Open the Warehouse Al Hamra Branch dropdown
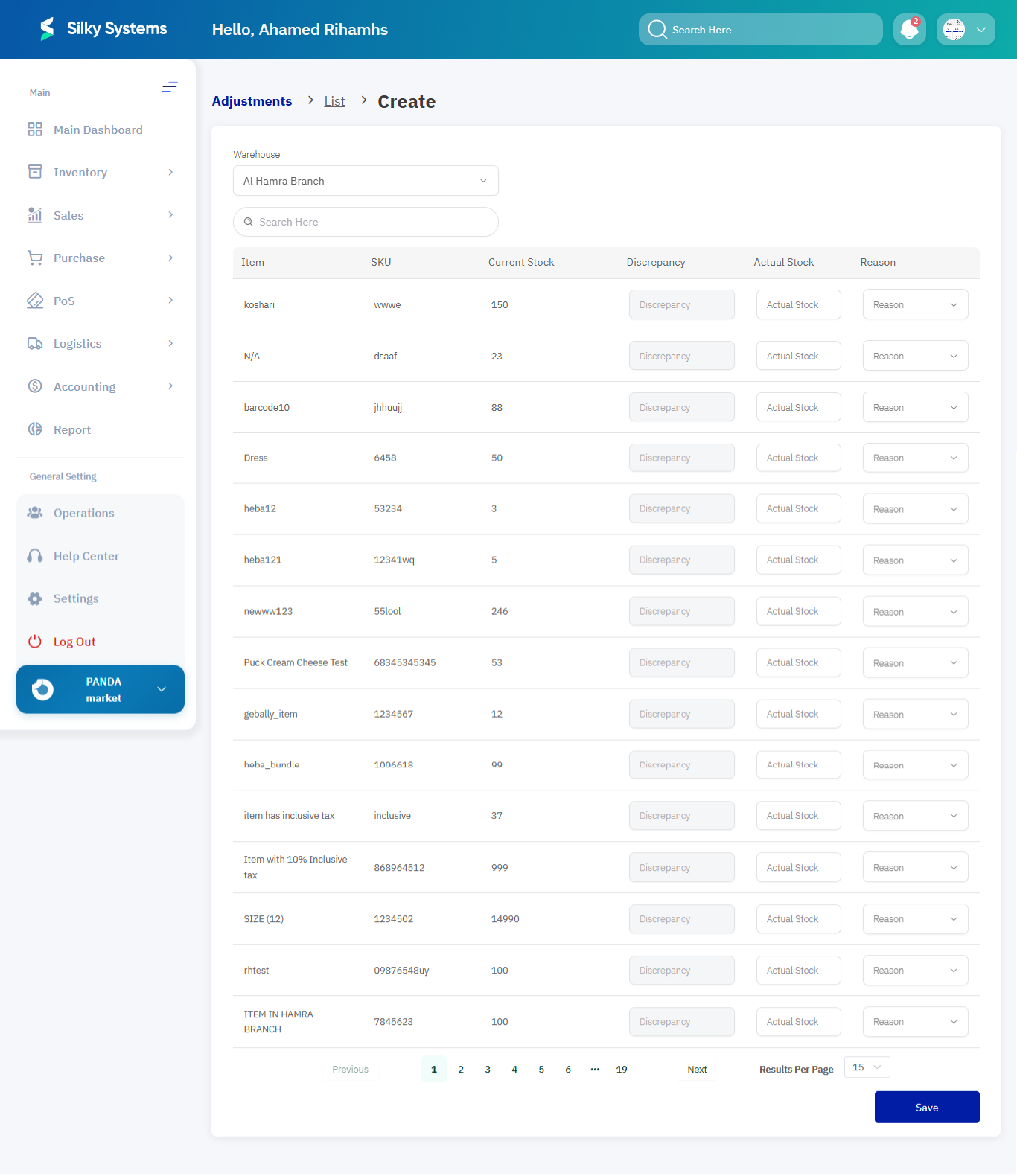Image resolution: width=1017 pixels, height=1176 pixels. (x=366, y=181)
